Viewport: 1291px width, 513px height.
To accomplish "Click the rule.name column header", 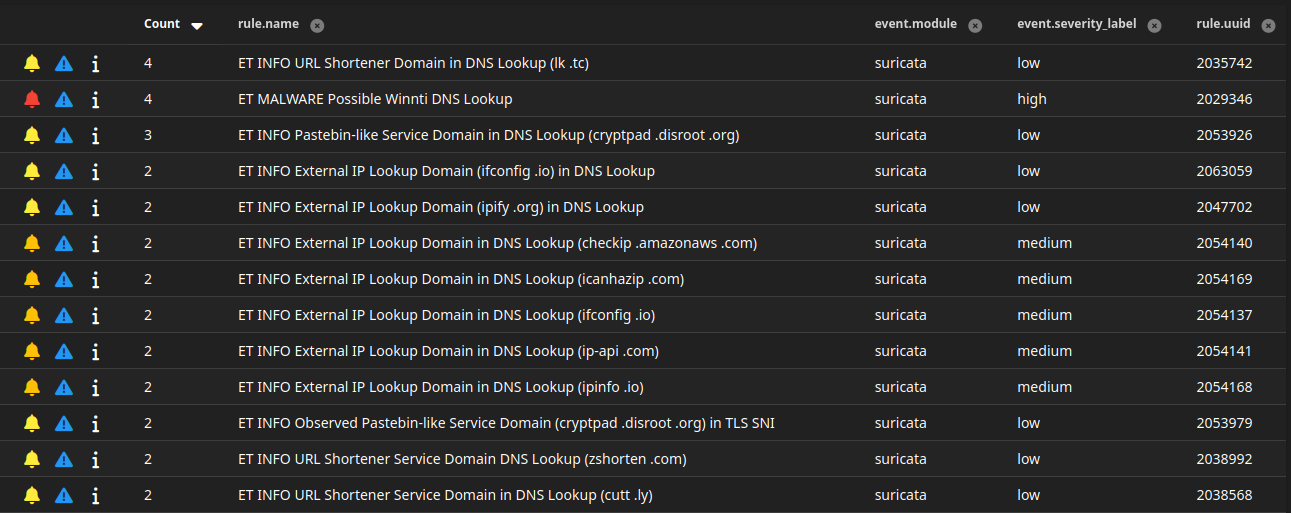I will pyautogui.click(x=268, y=24).
